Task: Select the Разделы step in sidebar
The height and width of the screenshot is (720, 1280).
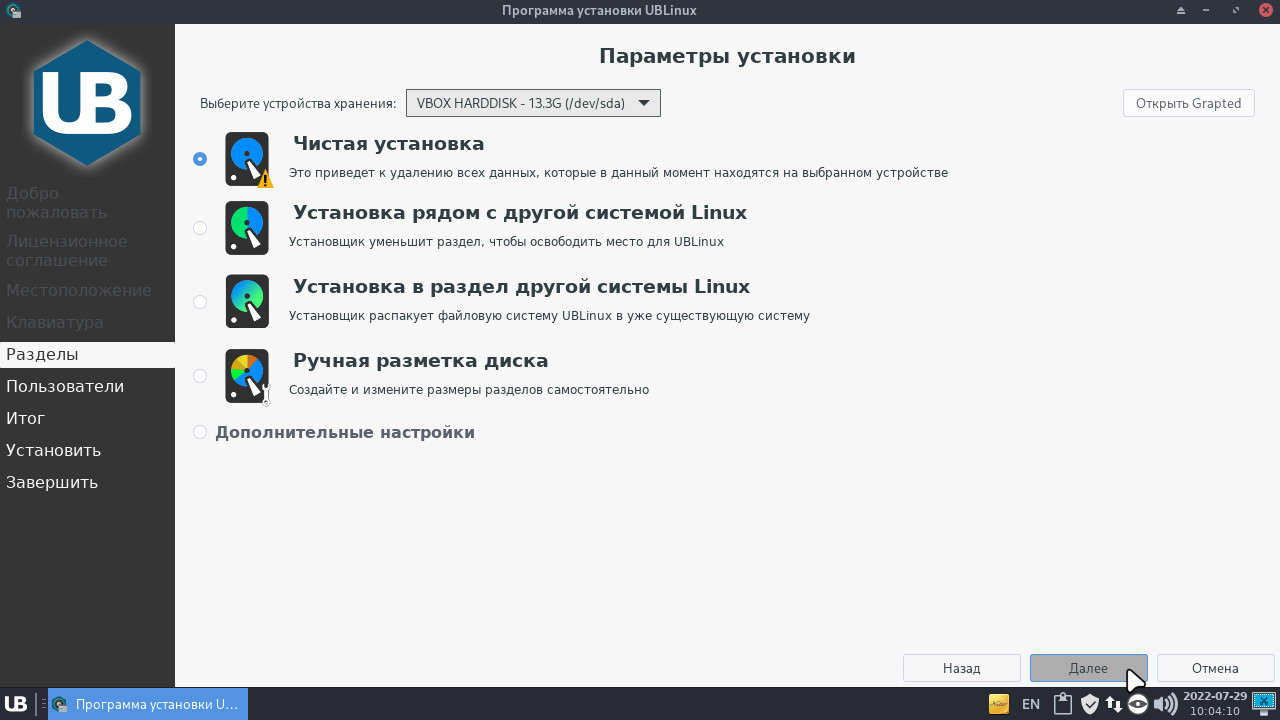Action: pos(87,354)
